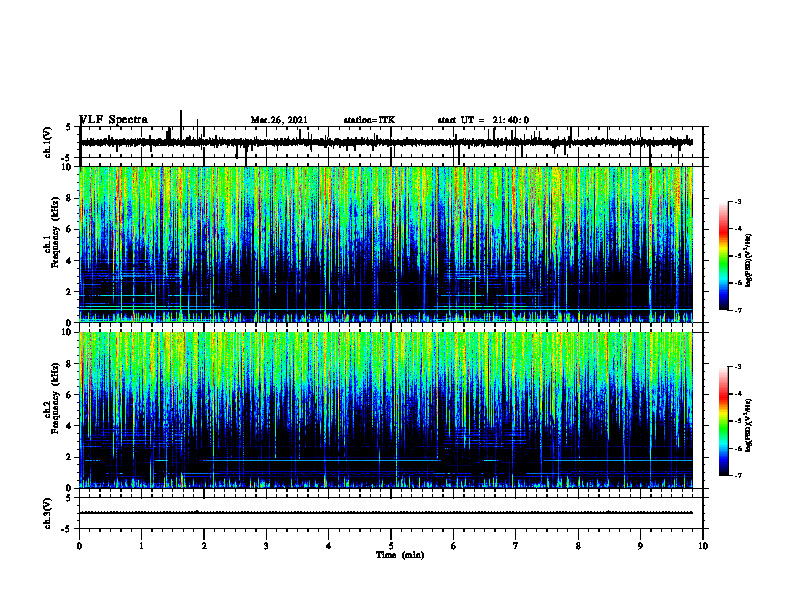The height and width of the screenshot is (612, 792).
Task: Click the "station=ITK" header label
Action: (x=369, y=120)
